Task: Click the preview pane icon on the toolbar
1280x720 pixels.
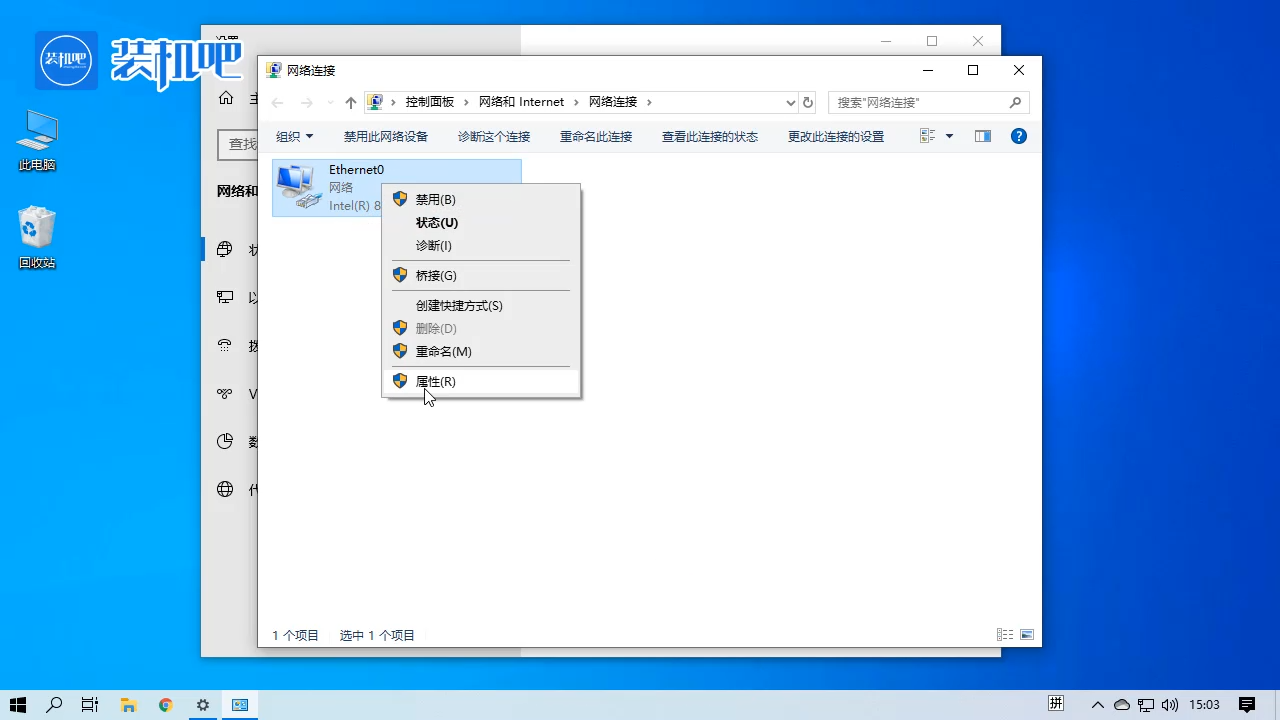Action: pos(982,136)
